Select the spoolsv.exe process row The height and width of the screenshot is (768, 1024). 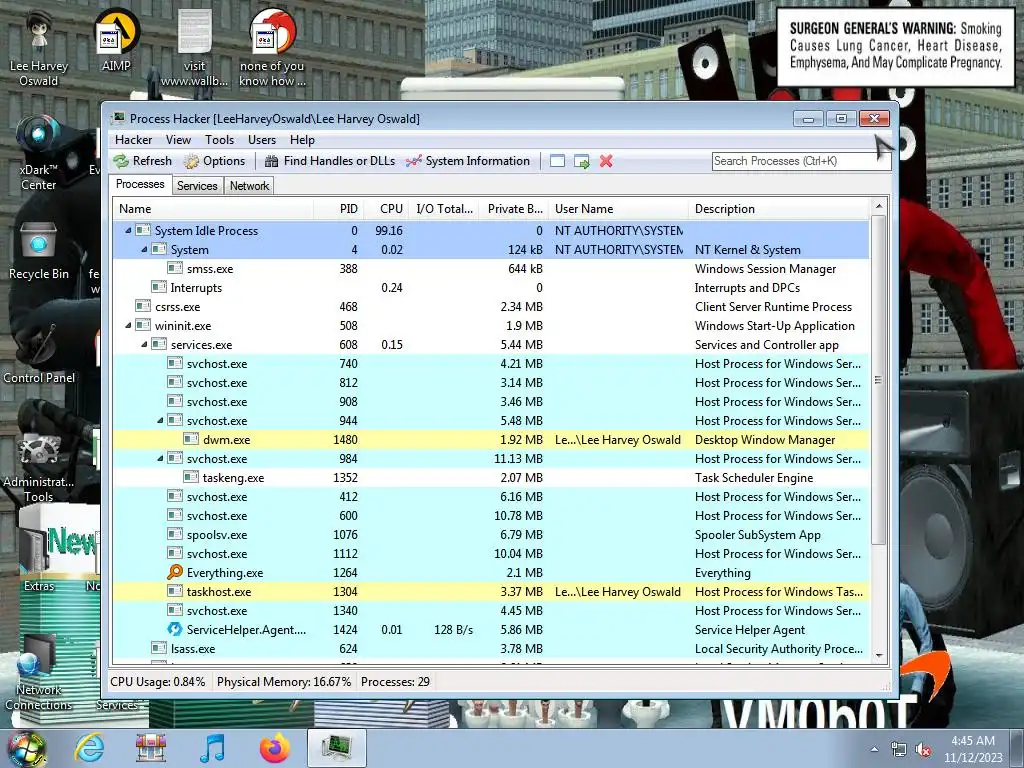tap(491, 534)
